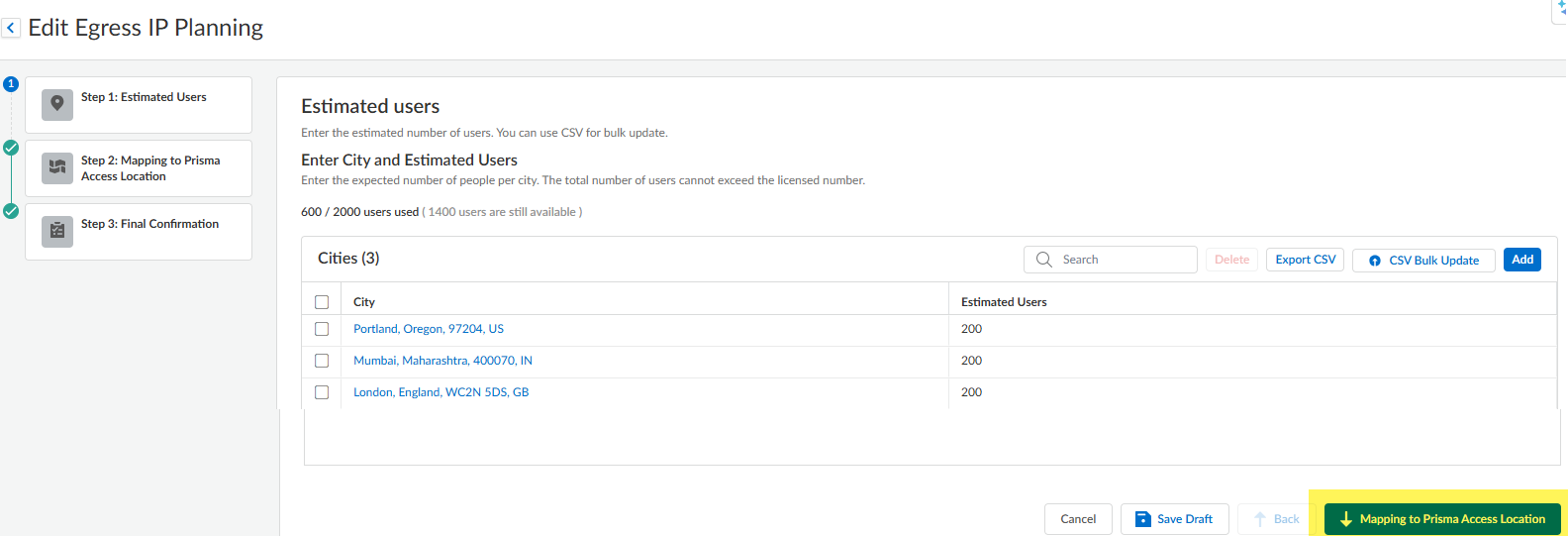
Task: Click the Portland, Oregon, 97204, US link
Action: coord(429,329)
